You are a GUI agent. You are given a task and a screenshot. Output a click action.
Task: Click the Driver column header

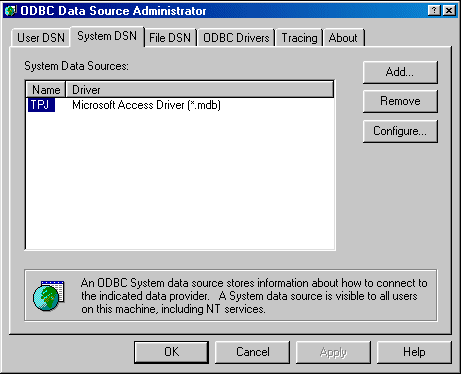pyautogui.click(x=200, y=90)
